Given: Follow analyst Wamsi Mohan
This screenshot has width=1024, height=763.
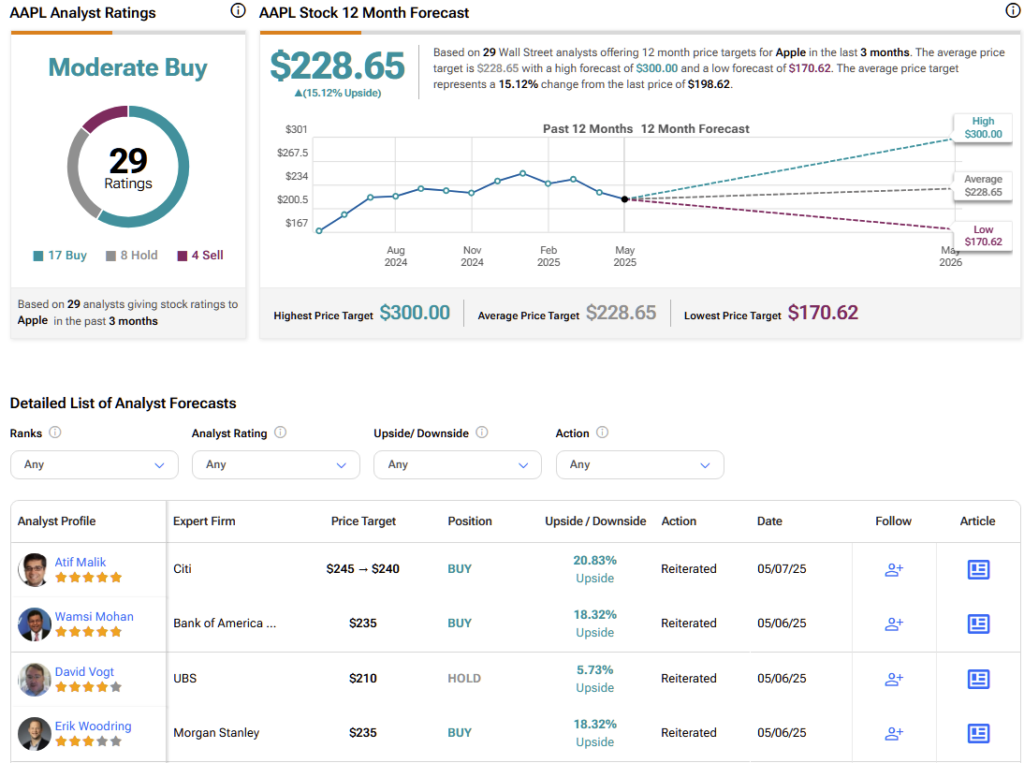Looking at the screenshot, I should tap(893, 624).
